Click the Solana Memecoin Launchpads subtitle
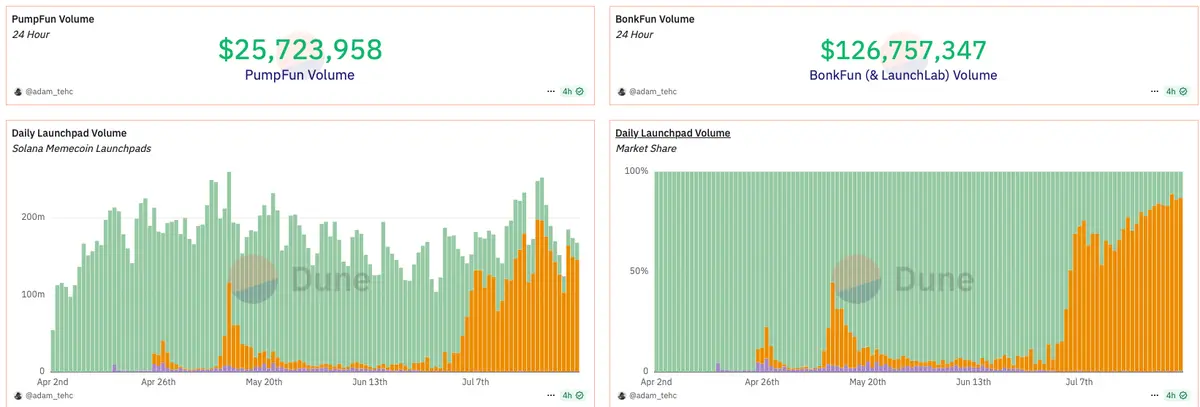 tap(81, 148)
